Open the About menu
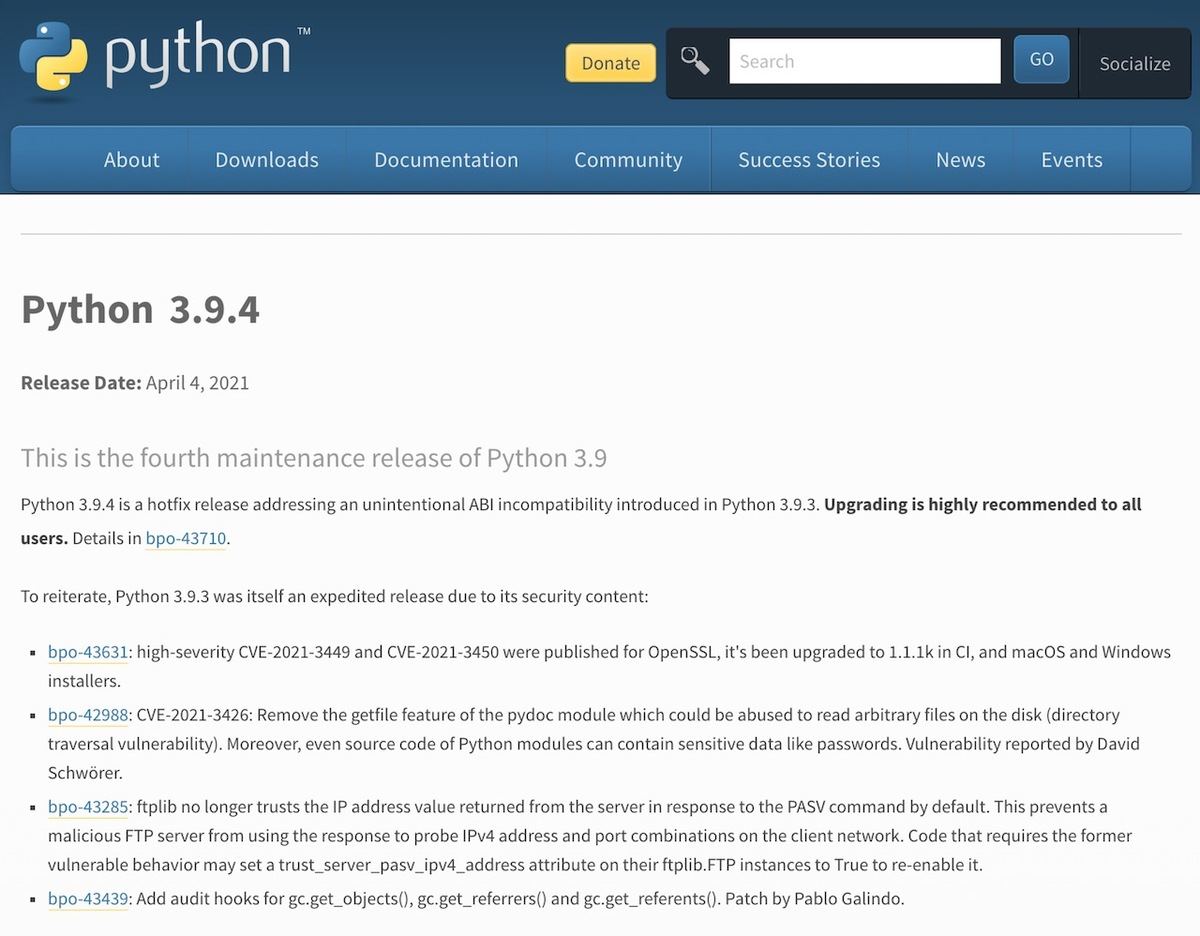The height and width of the screenshot is (936, 1200). click(x=132, y=160)
